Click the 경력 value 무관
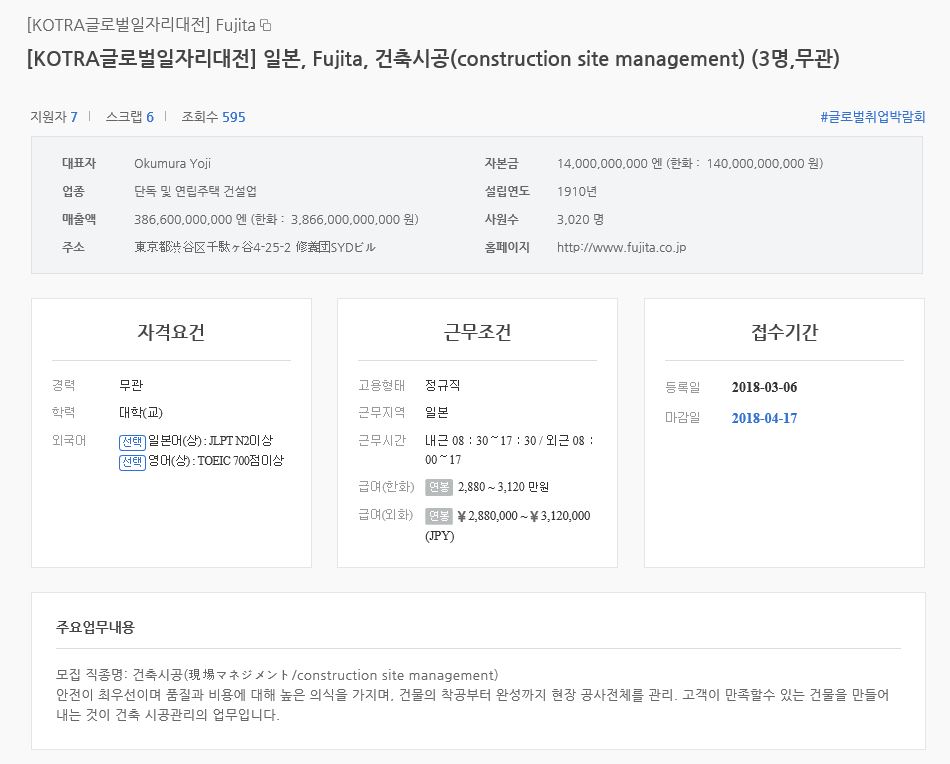Image resolution: width=950 pixels, height=764 pixels. [131, 385]
